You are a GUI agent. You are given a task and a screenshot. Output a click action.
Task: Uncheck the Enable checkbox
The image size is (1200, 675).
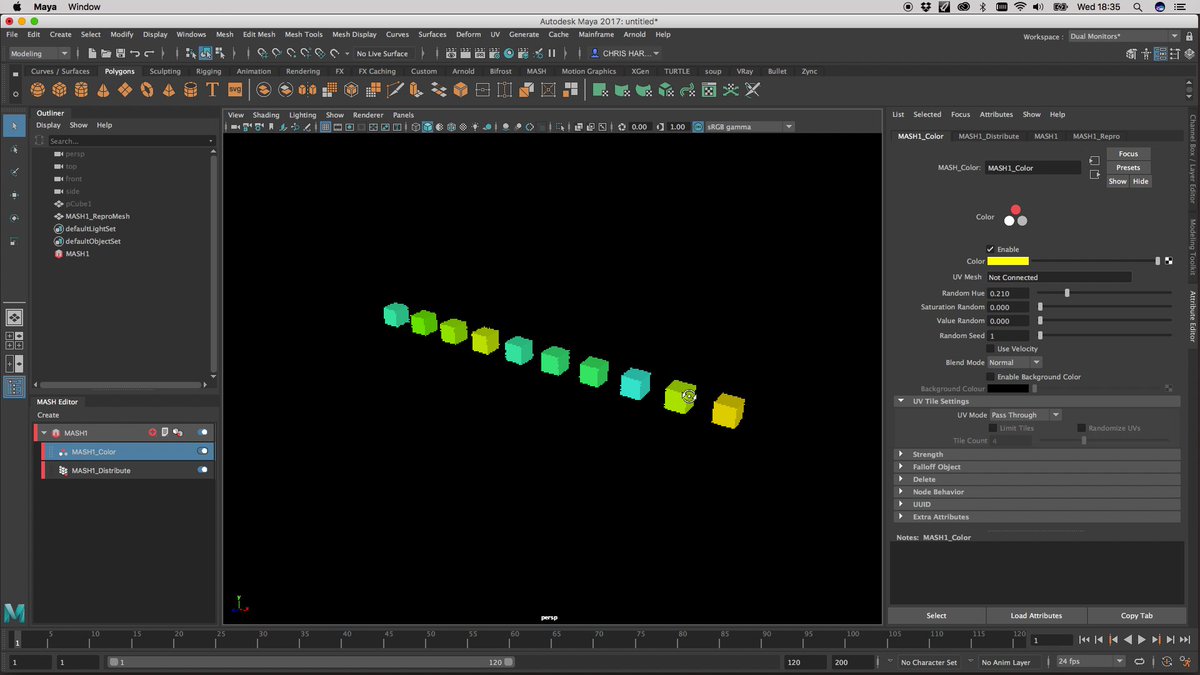[991, 249]
